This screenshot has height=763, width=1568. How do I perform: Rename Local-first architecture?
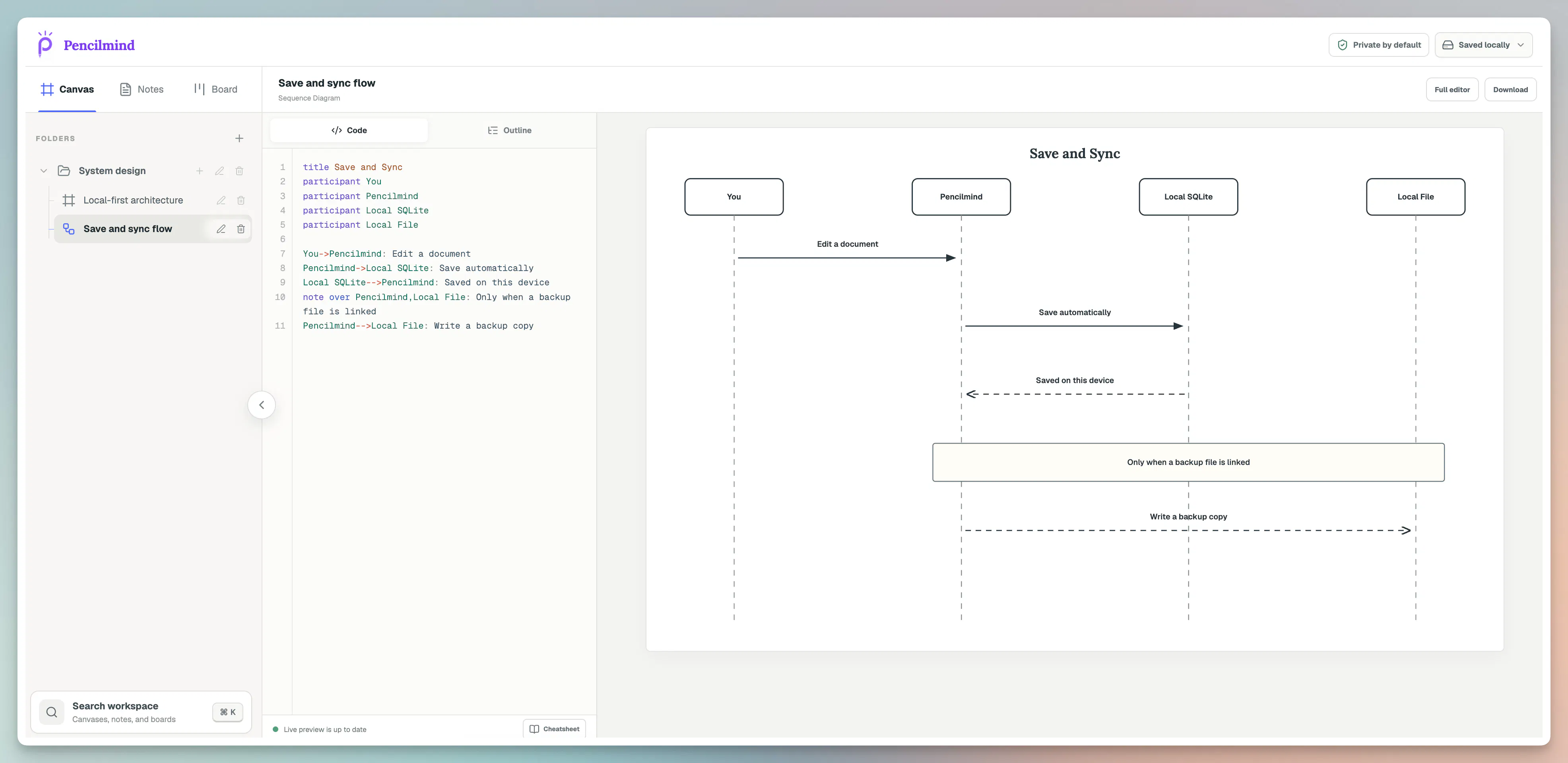coord(221,200)
